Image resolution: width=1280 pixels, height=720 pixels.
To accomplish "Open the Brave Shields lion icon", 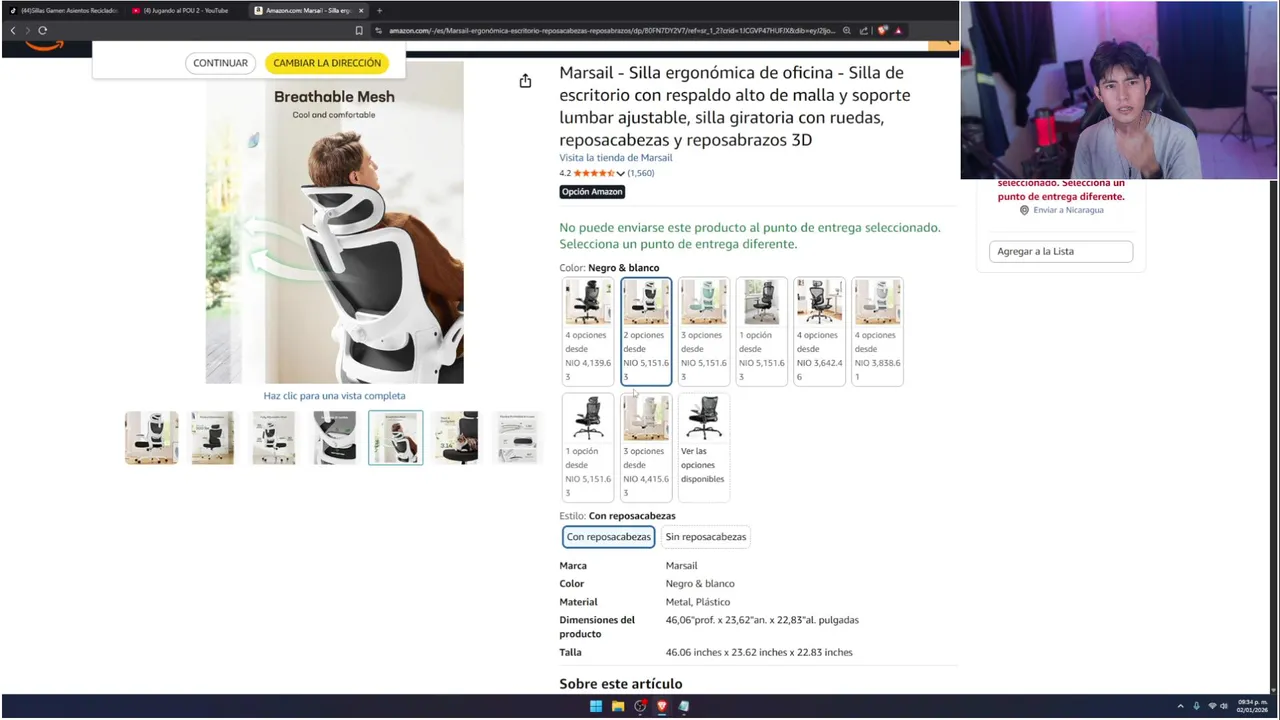I will pyautogui.click(x=882, y=30).
